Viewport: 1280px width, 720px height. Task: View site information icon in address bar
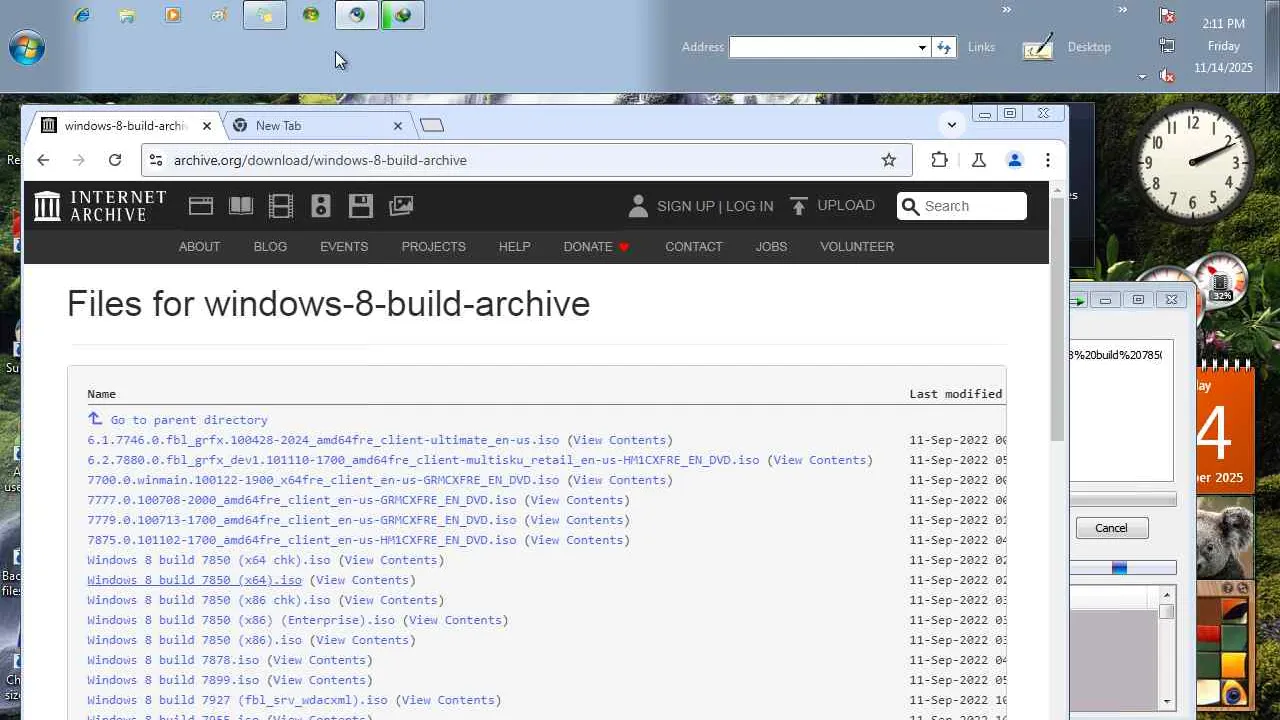point(155,160)
